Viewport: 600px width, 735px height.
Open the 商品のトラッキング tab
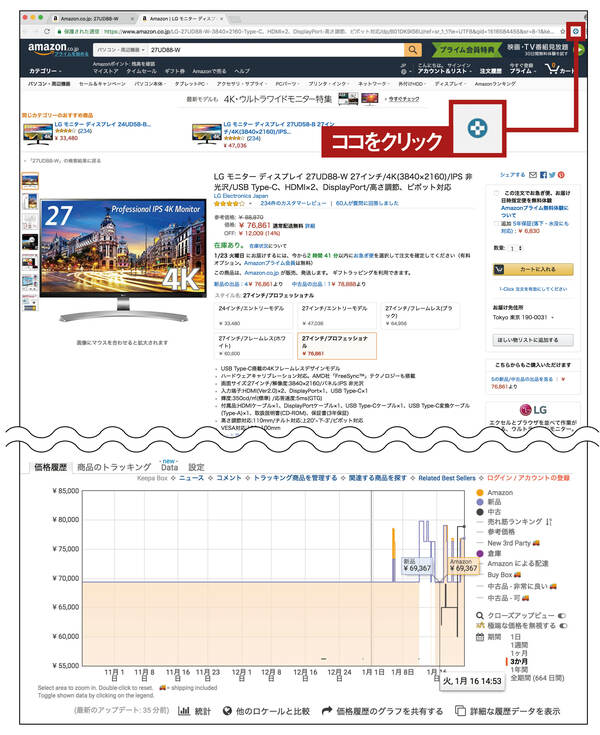pos(114,467)
